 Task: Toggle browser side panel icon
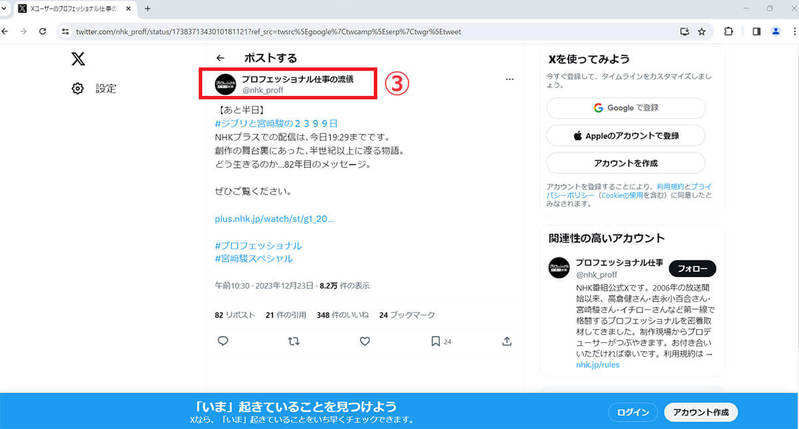coord(756,32)
